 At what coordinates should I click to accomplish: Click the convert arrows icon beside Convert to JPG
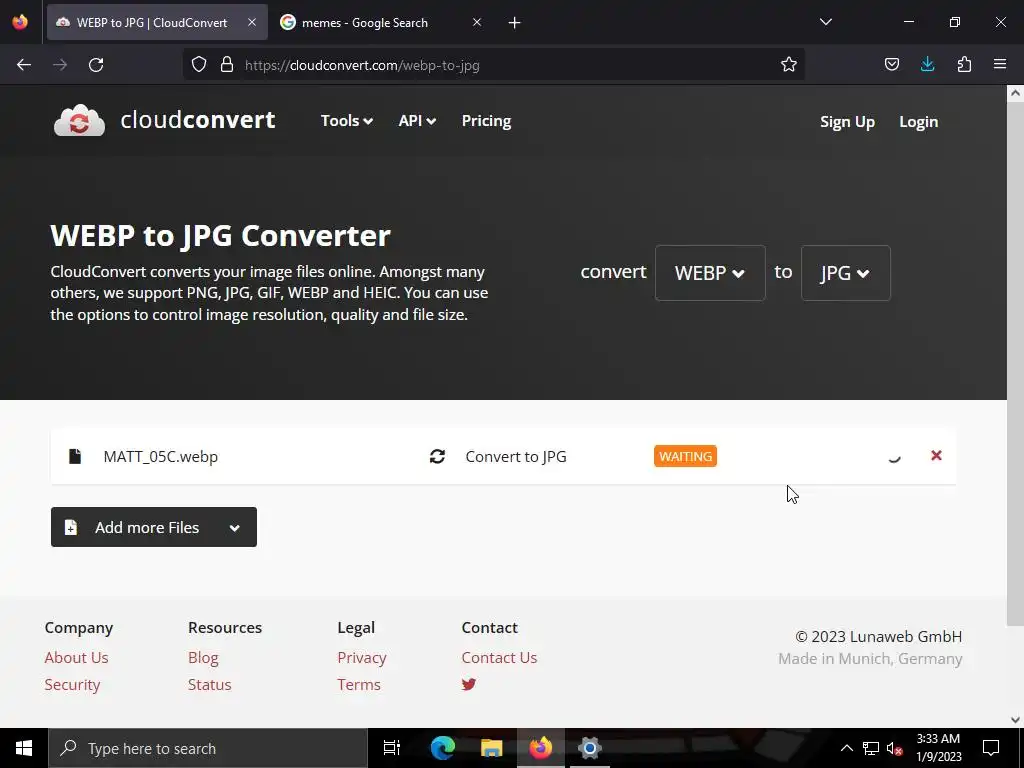(438, 456)
